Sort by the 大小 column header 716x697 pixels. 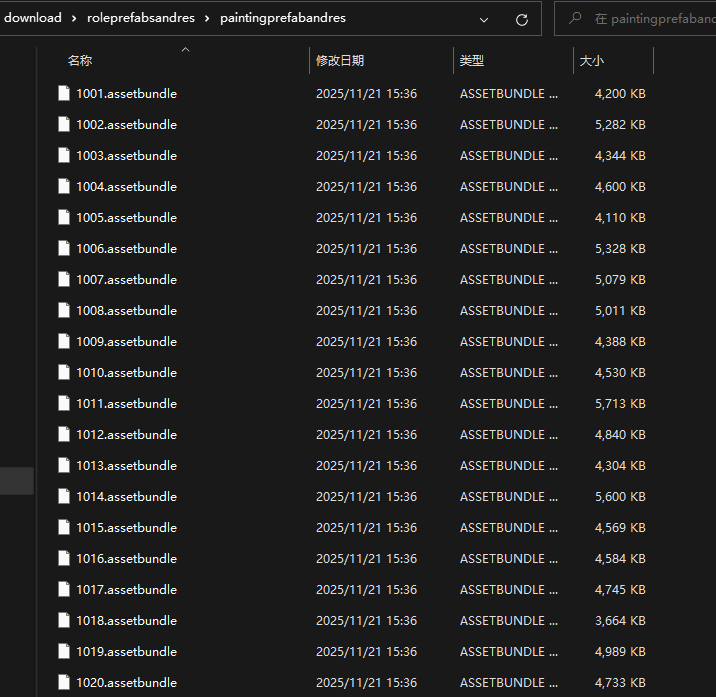(x=591, y=60)
